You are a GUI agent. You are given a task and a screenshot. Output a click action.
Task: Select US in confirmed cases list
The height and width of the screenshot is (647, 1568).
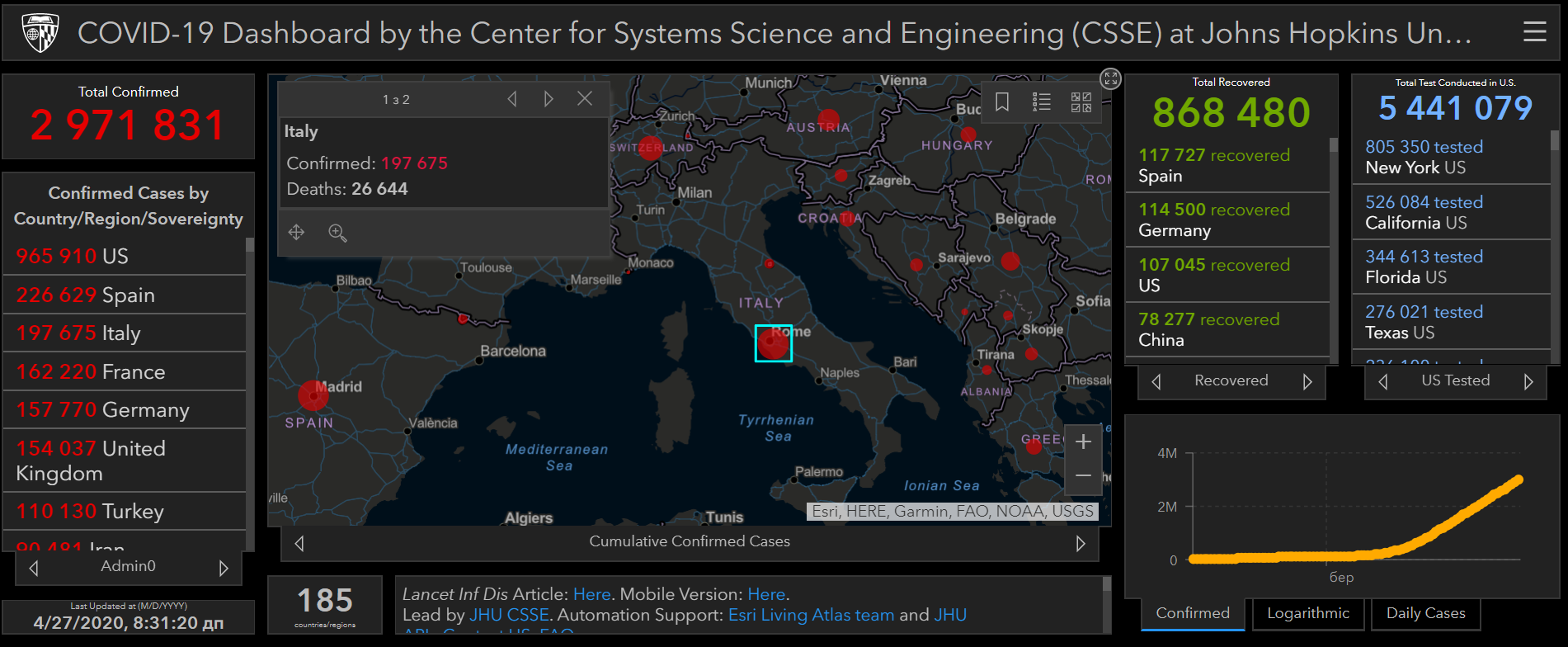click(125, 256)
